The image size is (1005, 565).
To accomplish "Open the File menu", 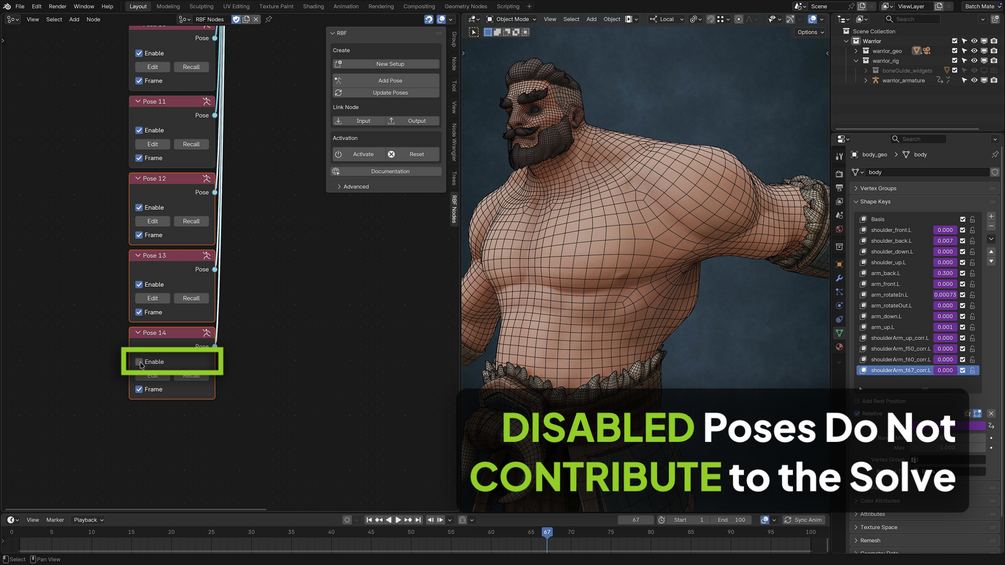I will [20, 6].
